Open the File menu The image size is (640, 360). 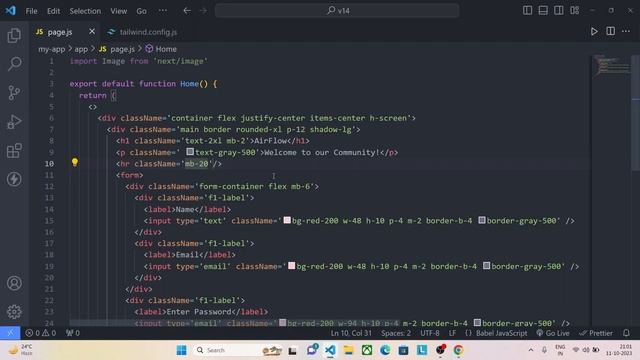pyautogui.click(x=31, y=11)
